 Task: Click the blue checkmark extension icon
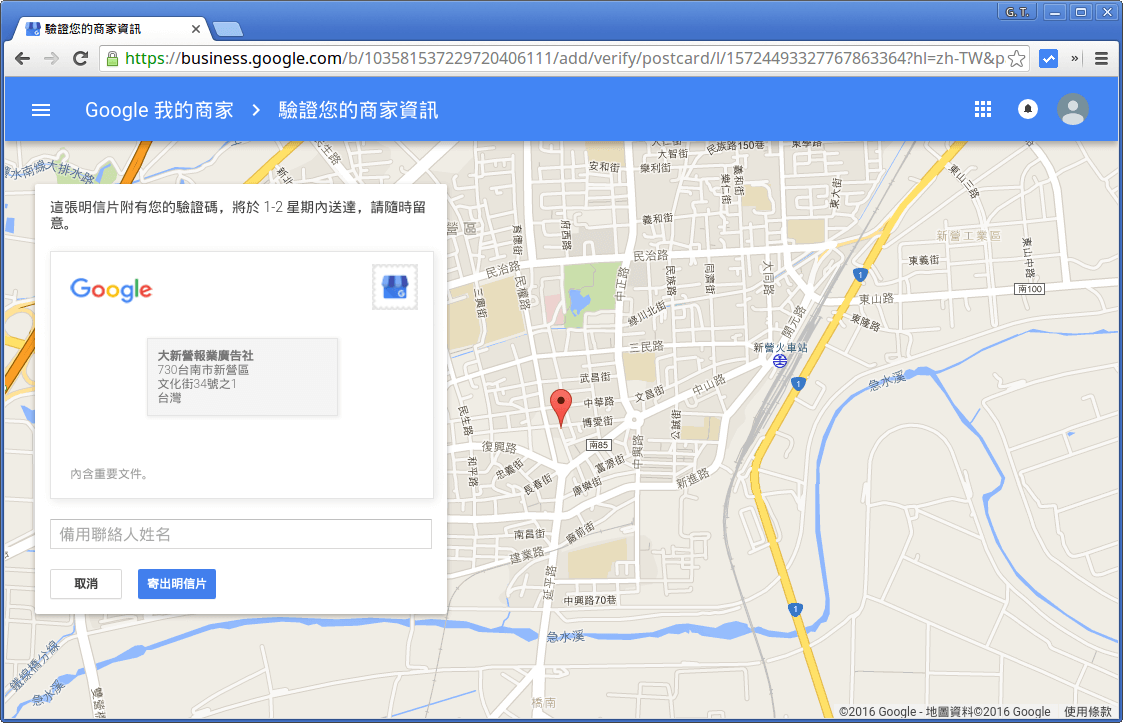pyautogui.click(x=1048, y=58)
